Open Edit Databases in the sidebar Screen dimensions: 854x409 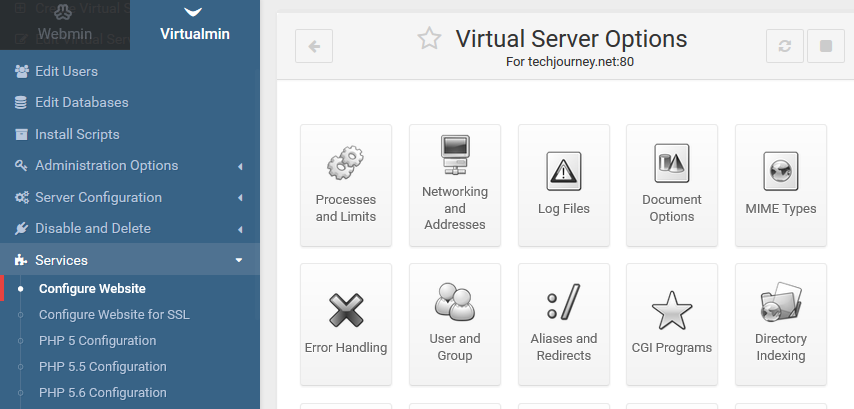pyautogui.click(x=130, y=102)
